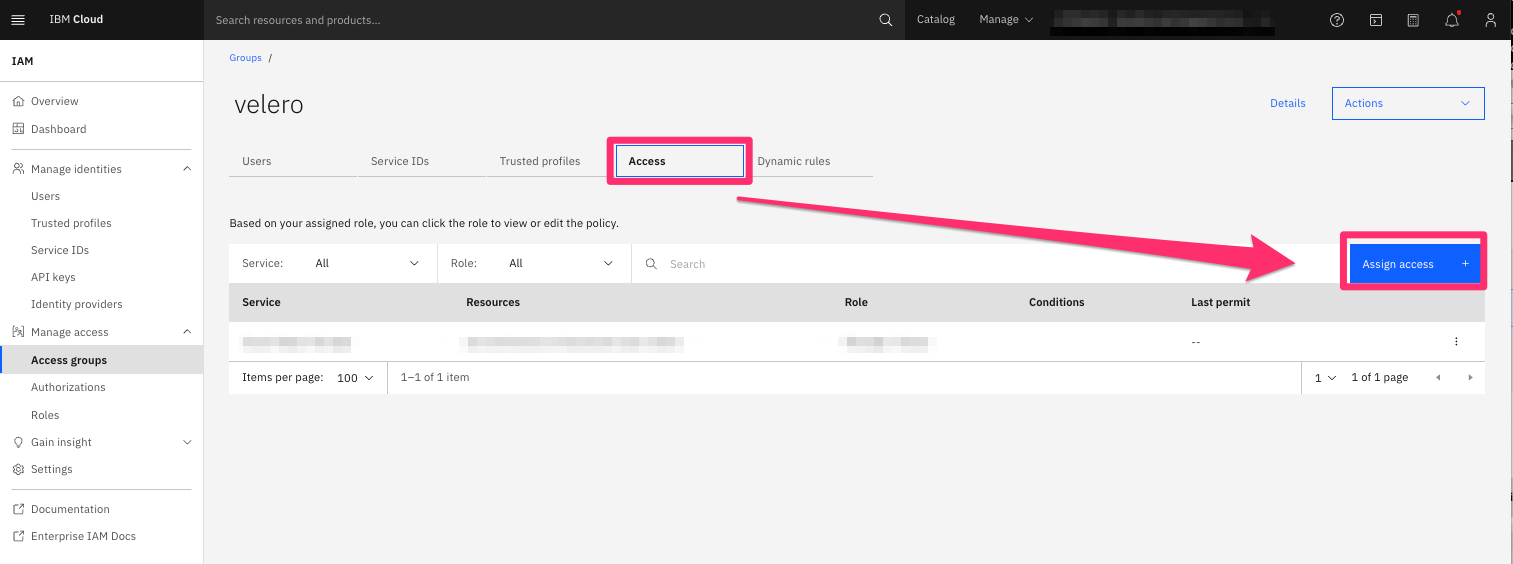Click the Manage identities people icon
1513x564 pixels.
18,169
